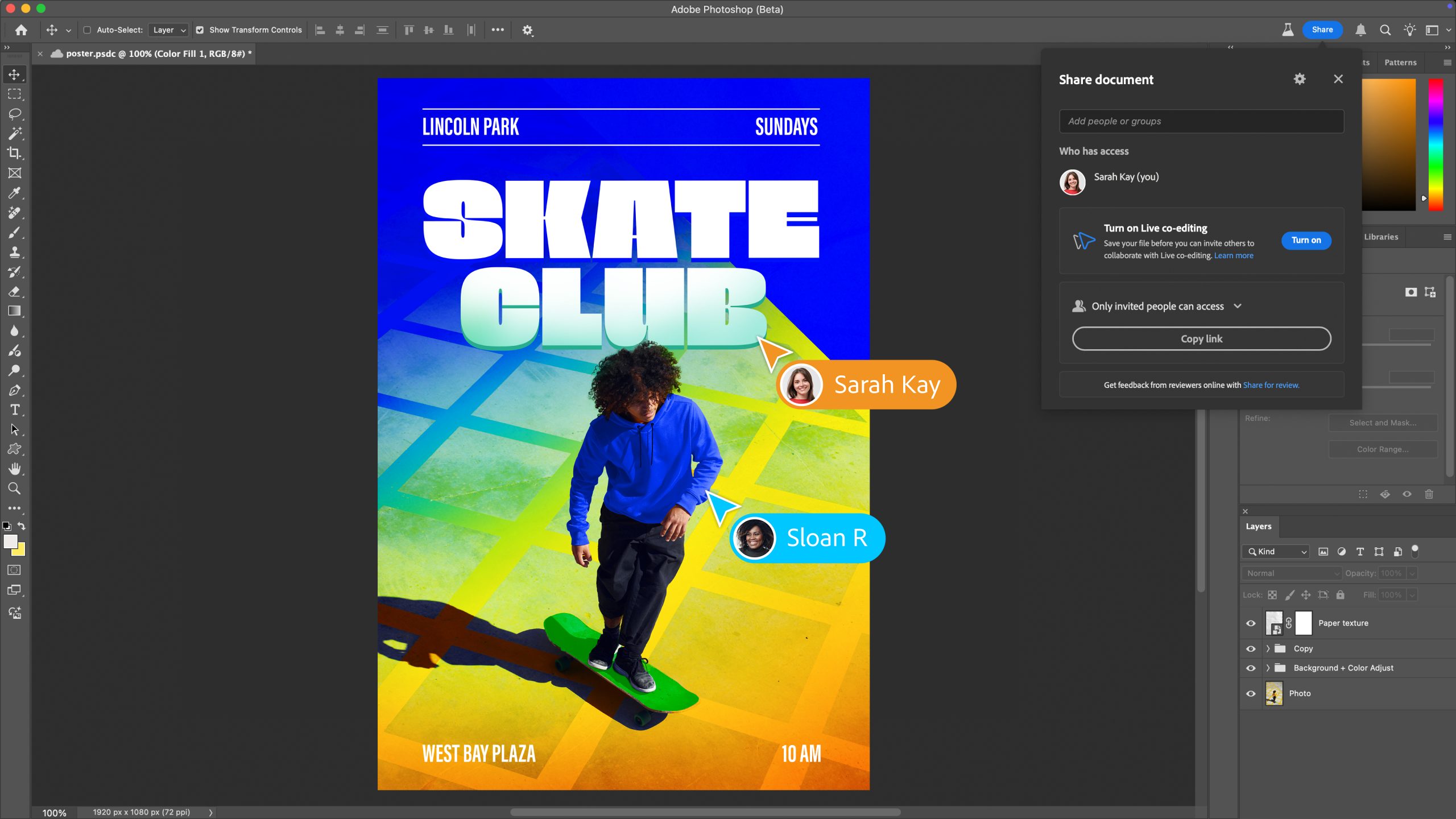Click Turn on Live co-editing button
This screenshot has width=1456, height=819.
[1306, 239]
